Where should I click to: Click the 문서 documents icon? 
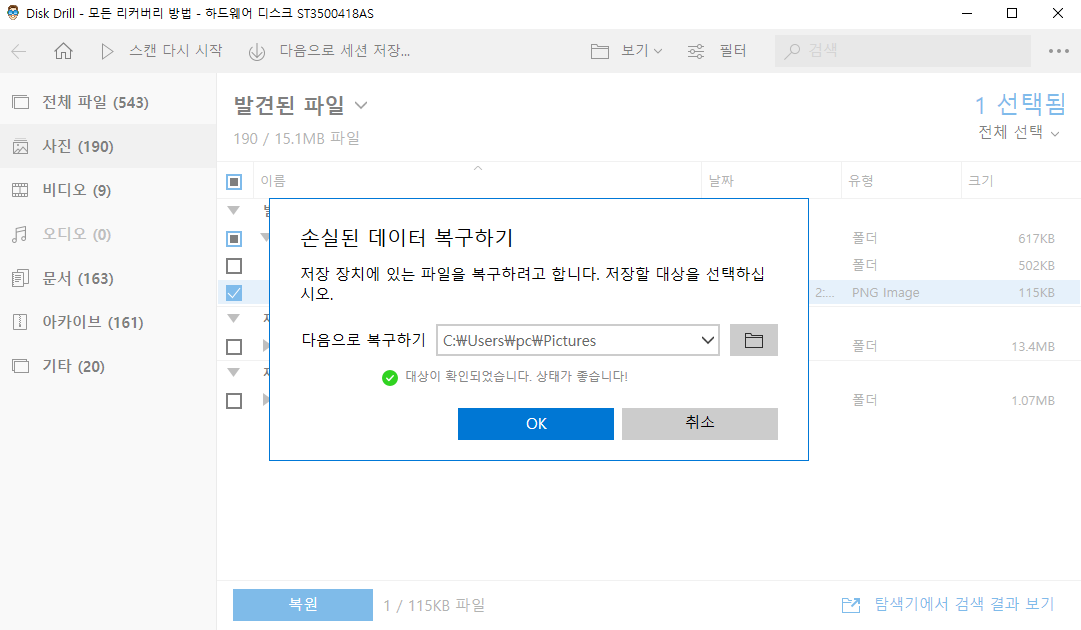pyautogui.click(x=21, y=278)
